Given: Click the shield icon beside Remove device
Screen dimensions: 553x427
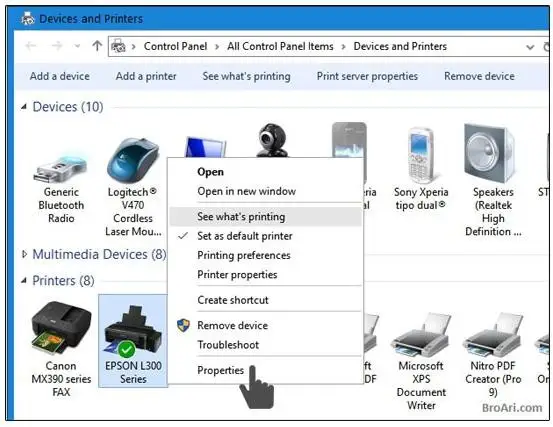Looking at the screenshot, I should [183, 325].
